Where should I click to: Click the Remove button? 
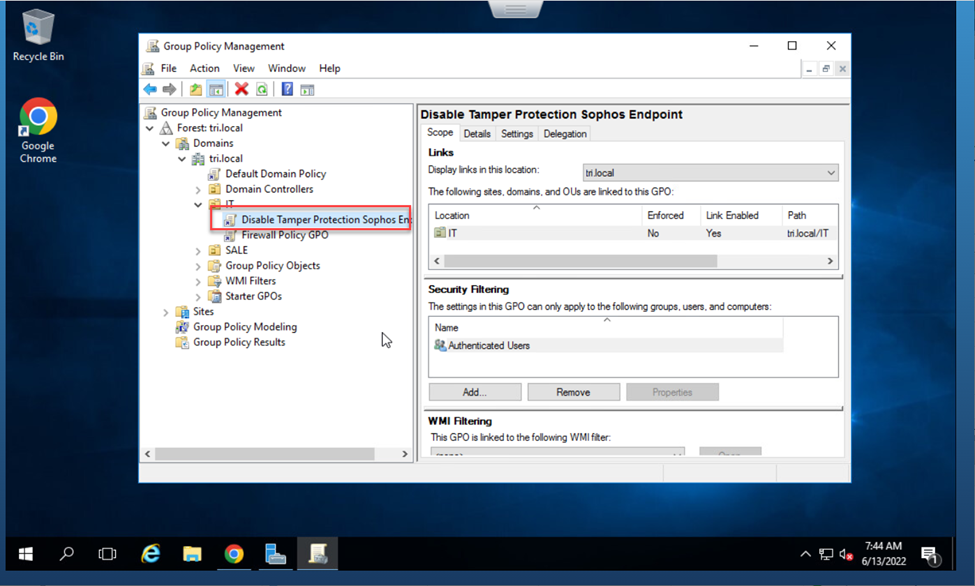pos(573,392)
